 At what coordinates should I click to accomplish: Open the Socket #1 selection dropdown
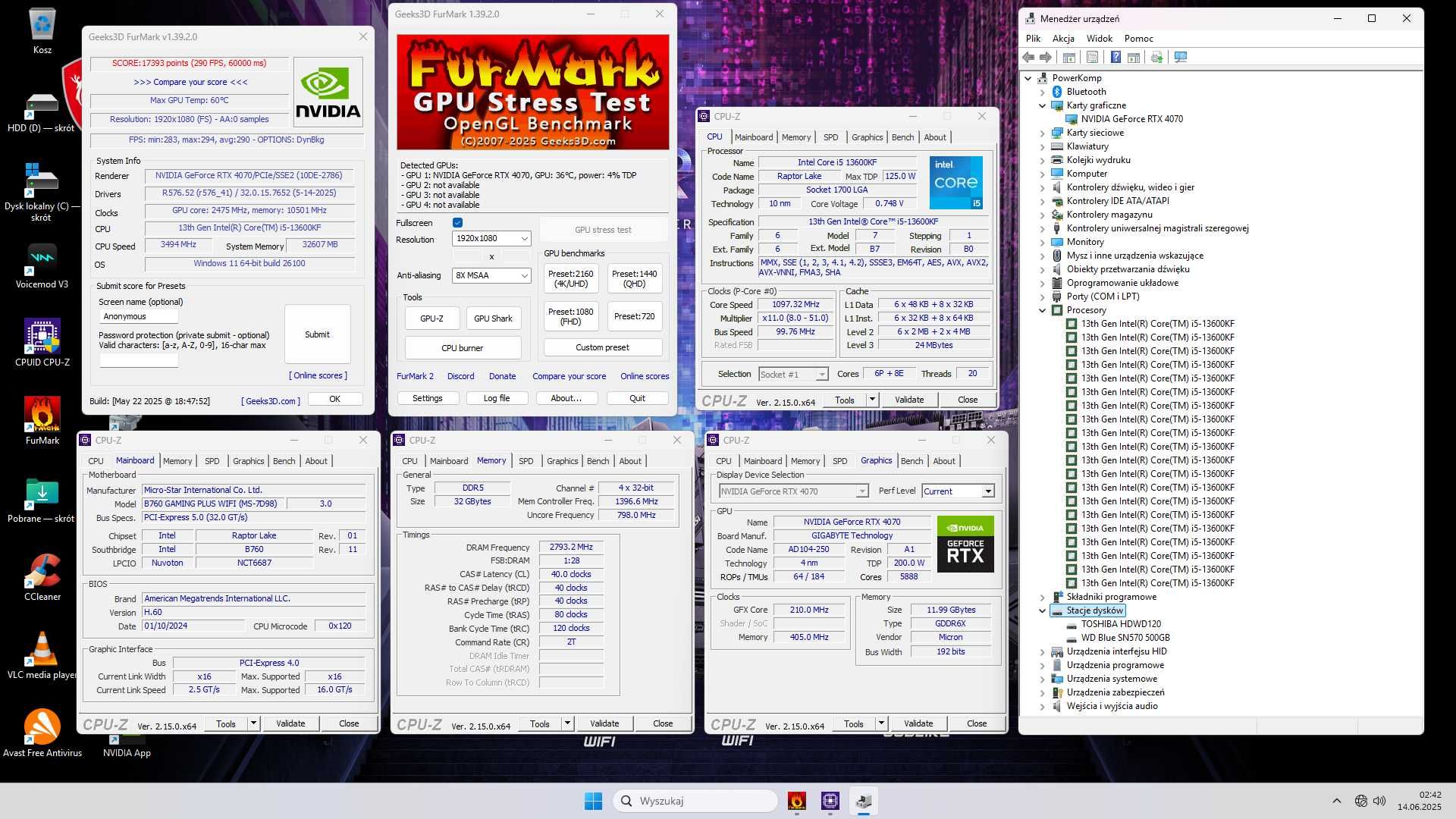(x=793, y=374)
